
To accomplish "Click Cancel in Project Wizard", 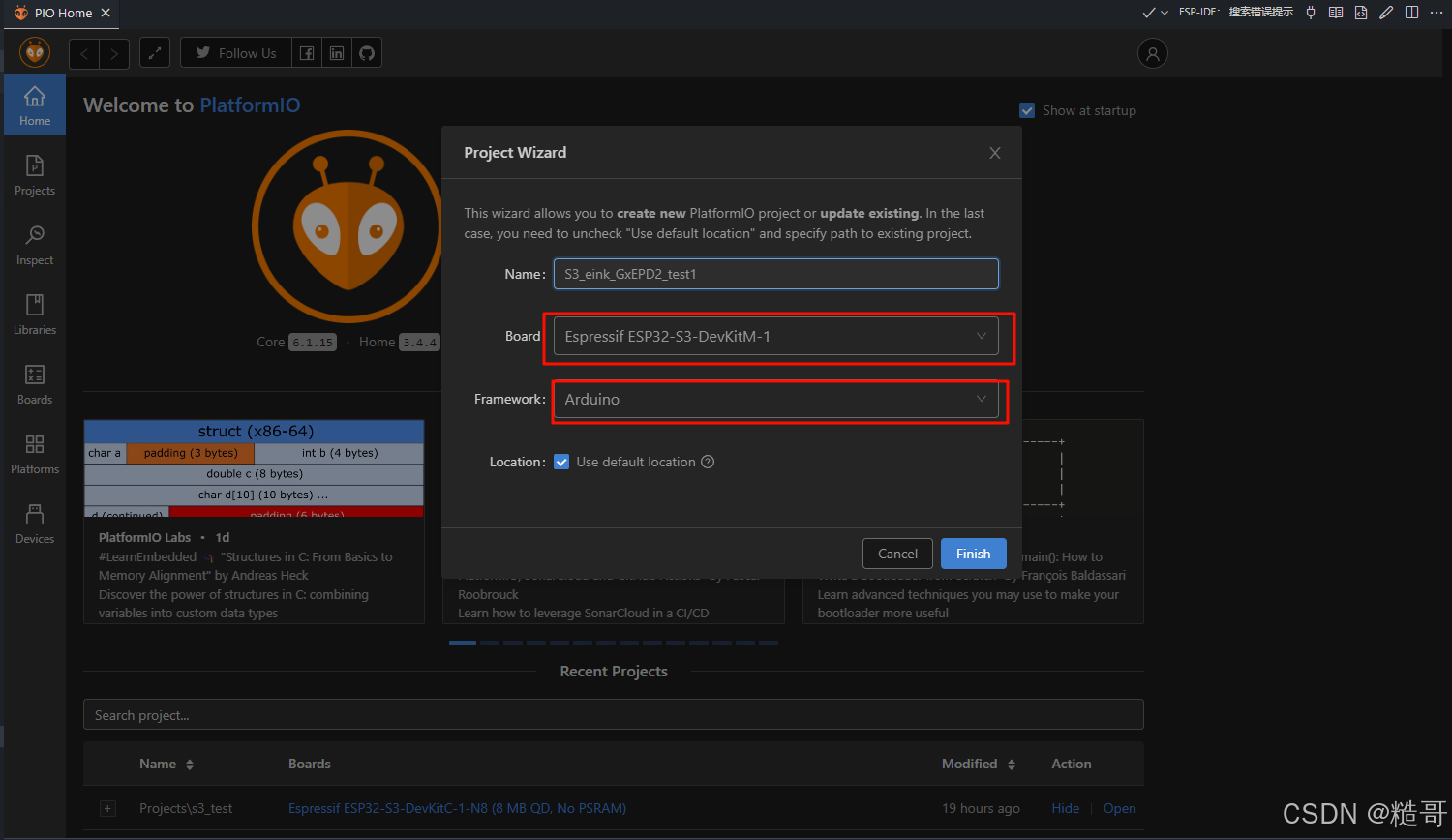I will (897, 554).
